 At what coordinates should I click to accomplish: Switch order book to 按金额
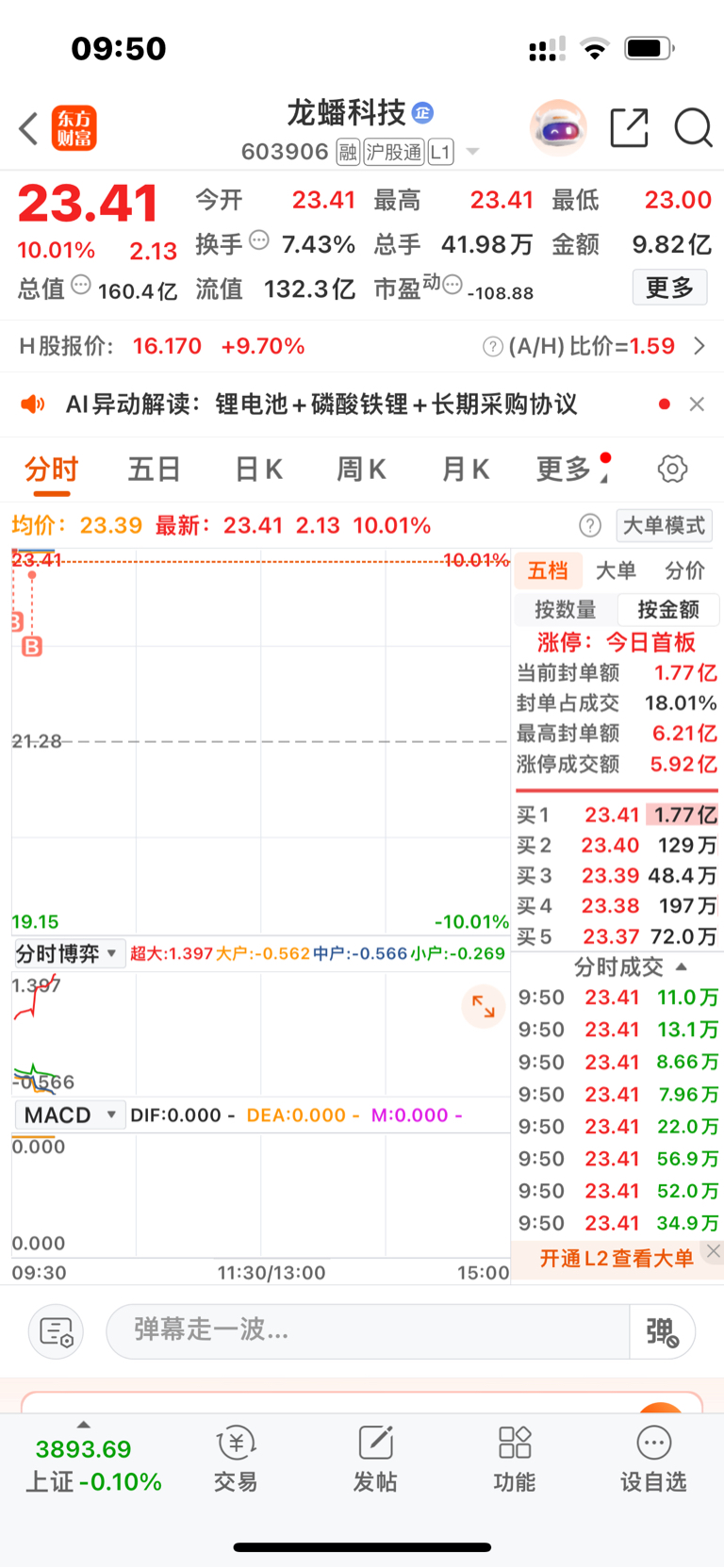pos(668,610)
